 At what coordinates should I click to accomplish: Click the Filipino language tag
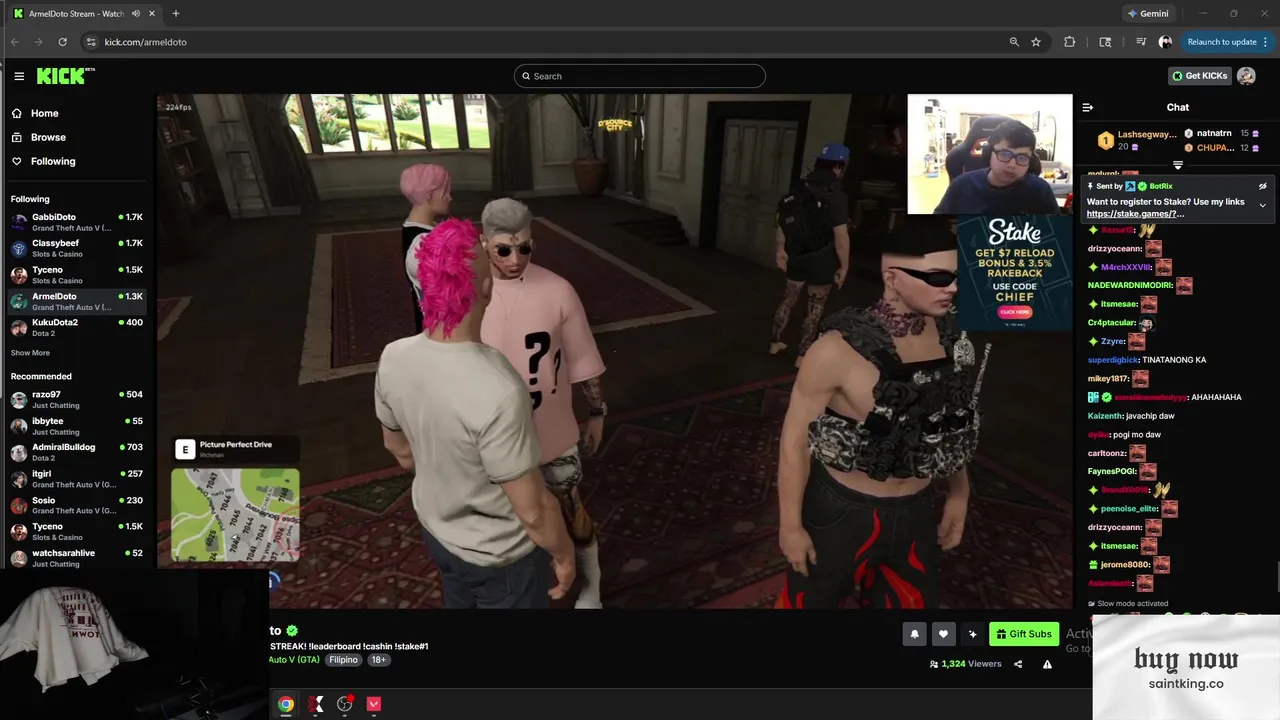tap(343, 660)
